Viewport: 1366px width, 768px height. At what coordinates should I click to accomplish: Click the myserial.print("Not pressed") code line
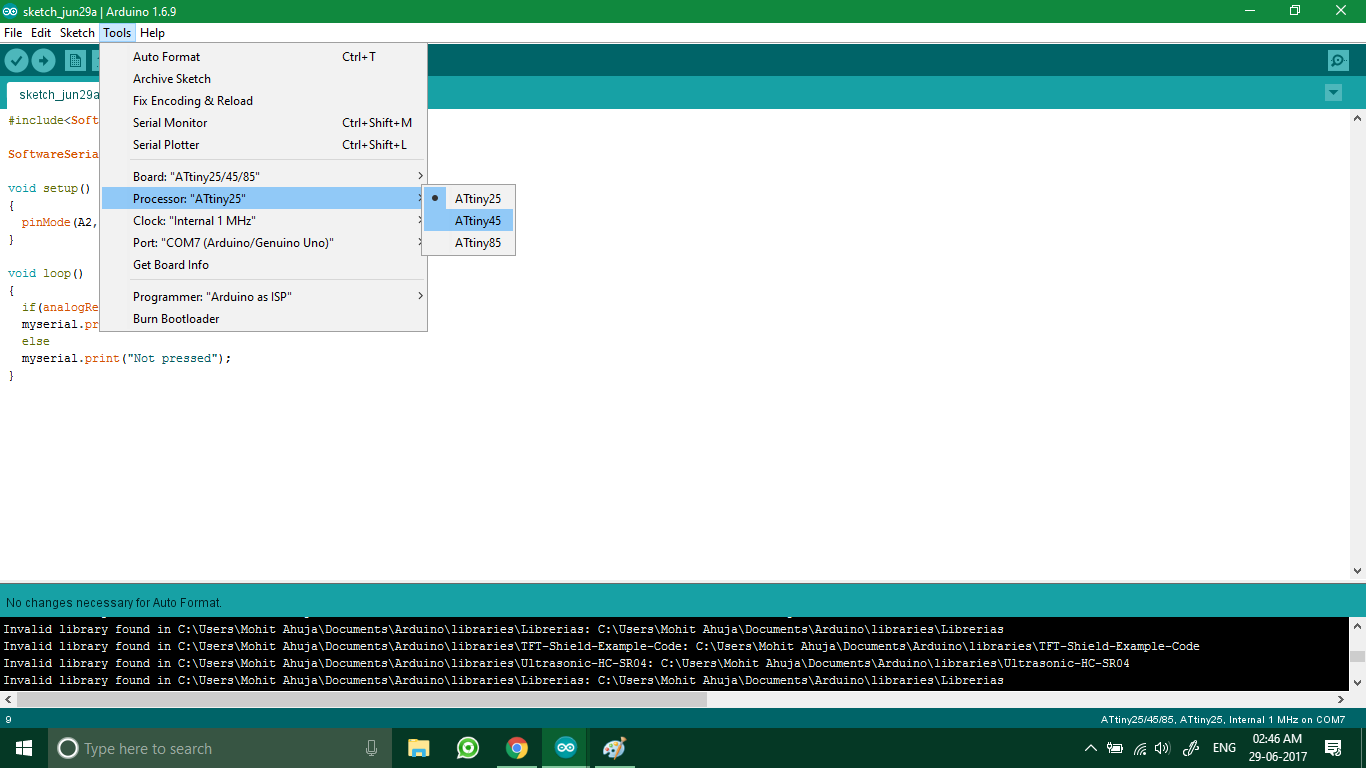coord(126,358)
